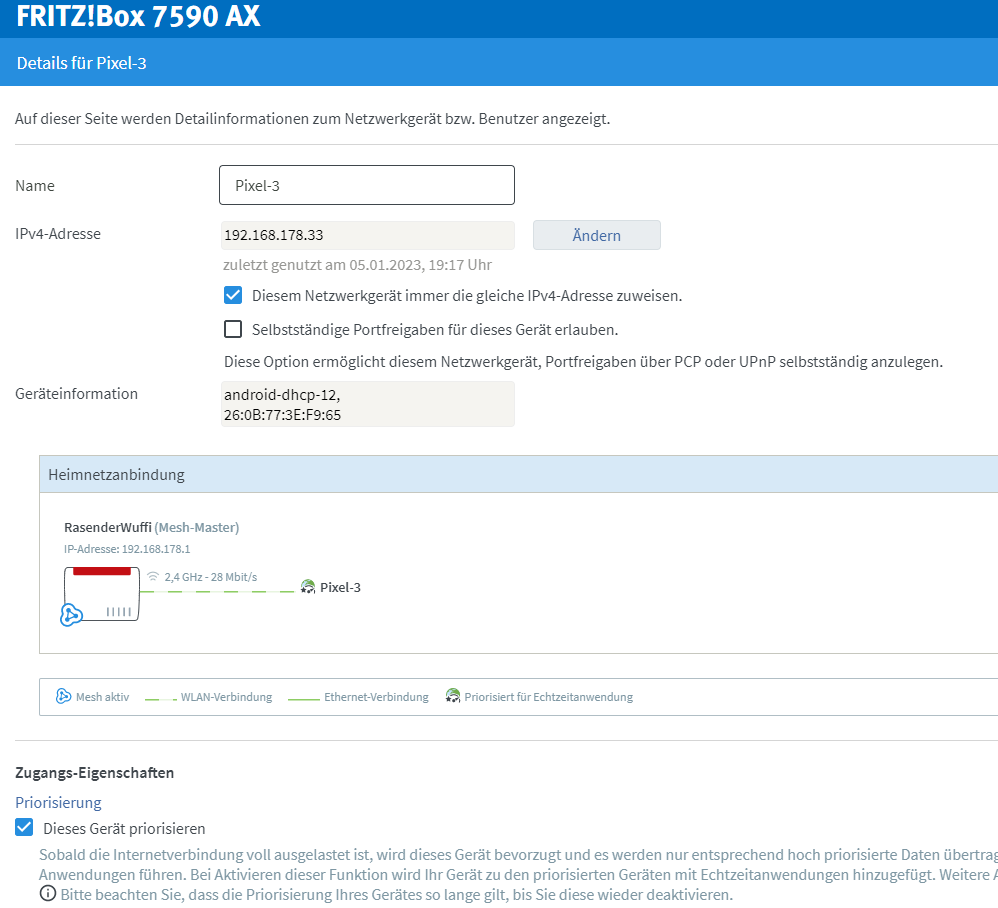Click the FRITZ!Box router device icon
The height and width of the screenshot is (908, 998).
102,594
